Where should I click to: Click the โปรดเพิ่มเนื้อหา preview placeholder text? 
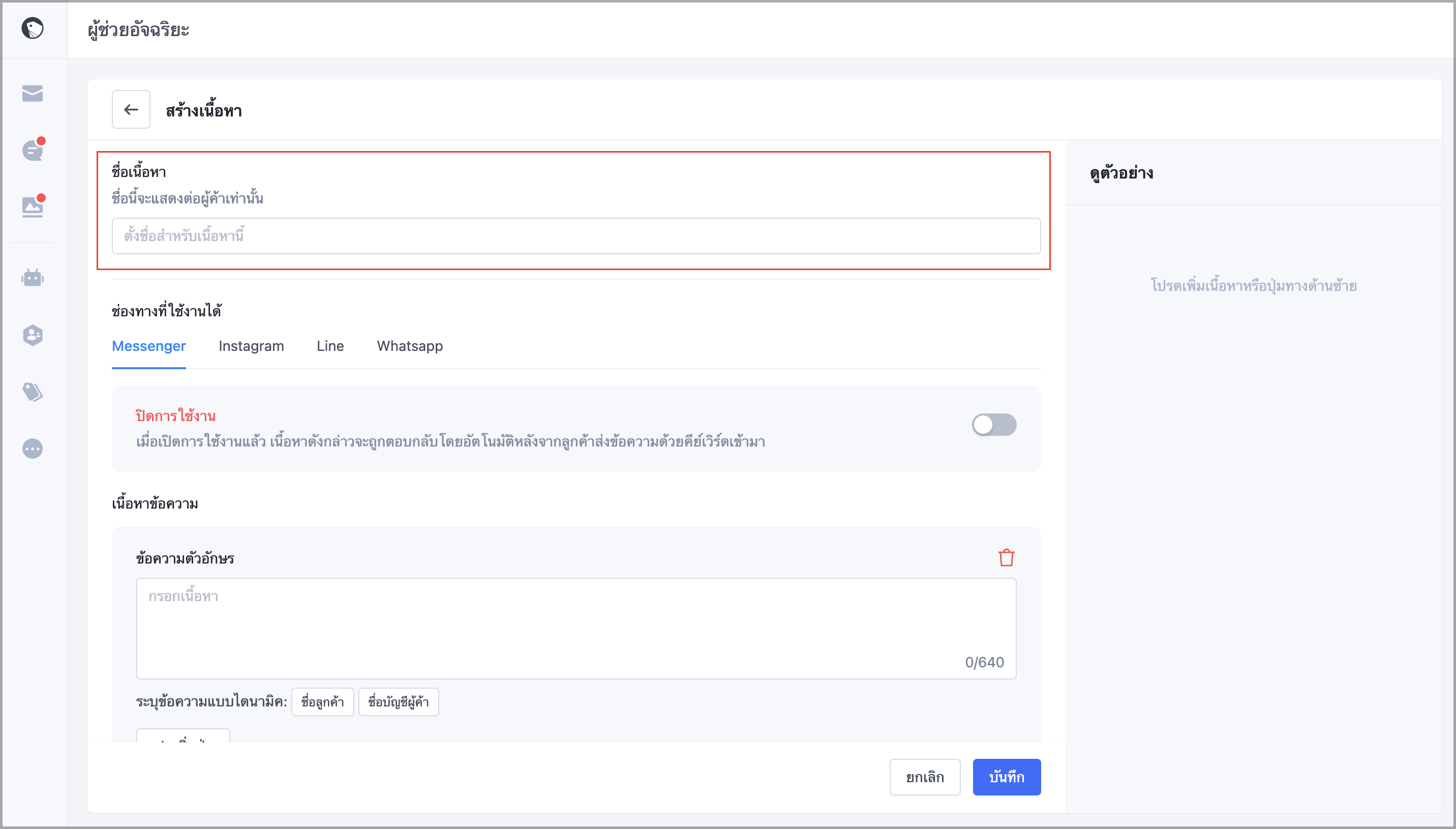click(x=1254, y=286)
